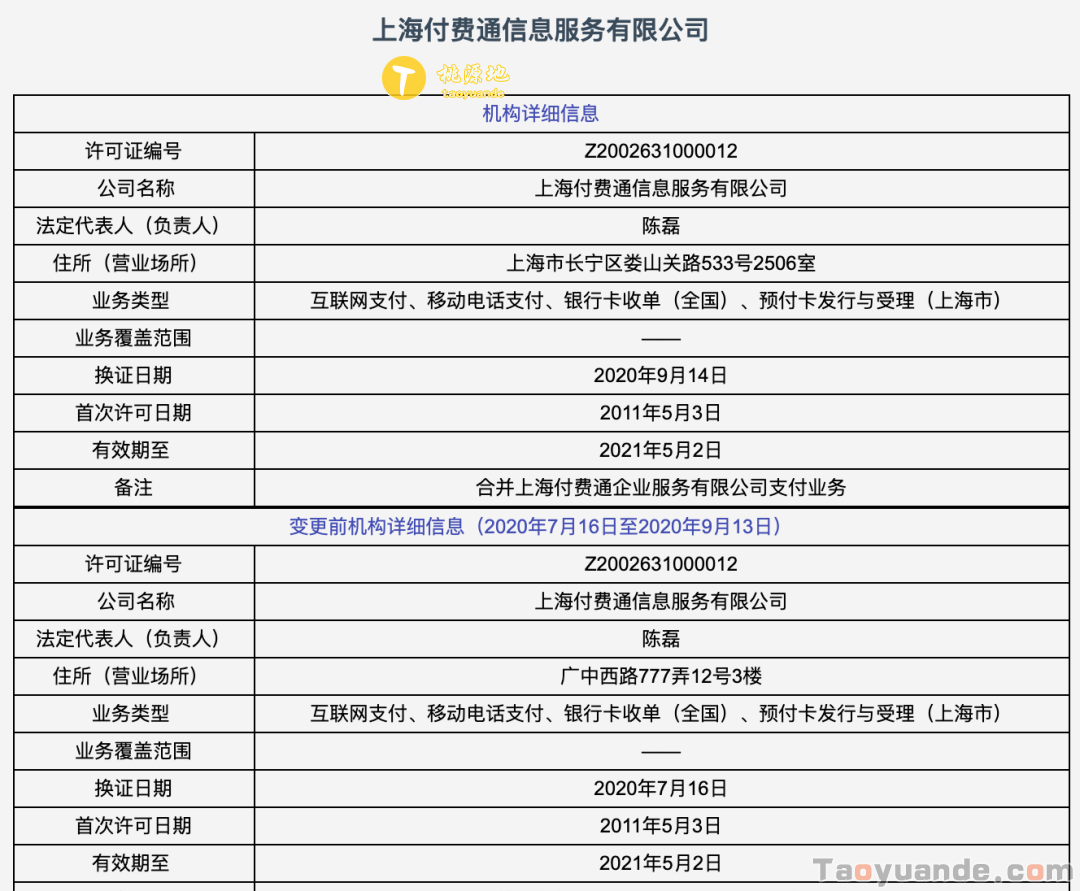The width and height of the screenshot is (1080, 891).
Task: Select the date 2020年9月14日
Action: point(661,376)
